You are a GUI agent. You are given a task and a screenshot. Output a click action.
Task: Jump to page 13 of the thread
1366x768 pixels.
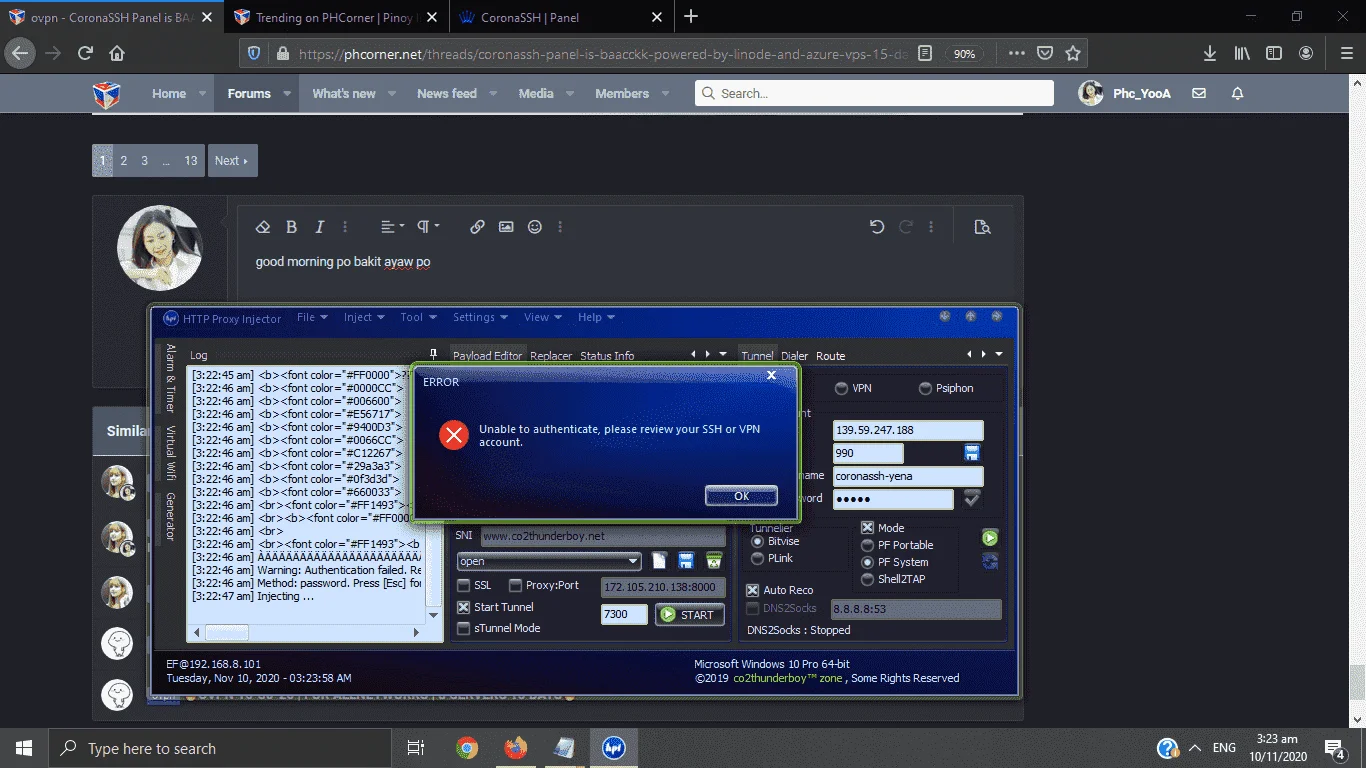[x=191, y=160]
